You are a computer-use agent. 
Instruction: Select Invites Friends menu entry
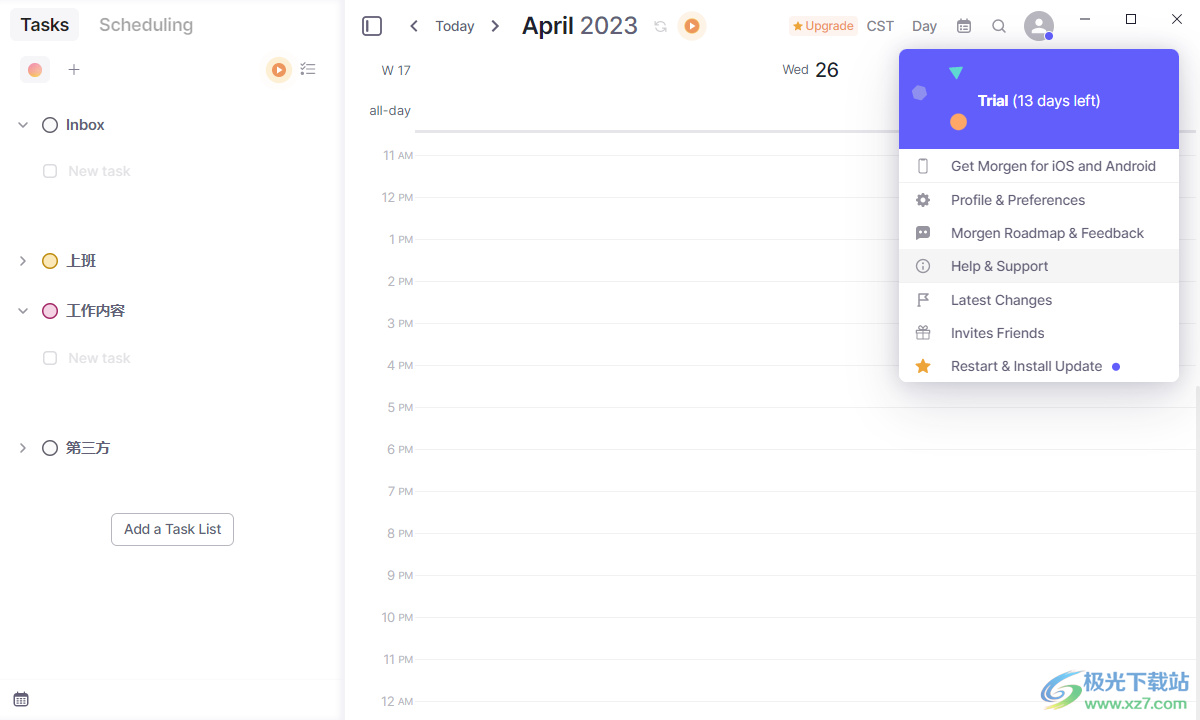[1039, 333]
